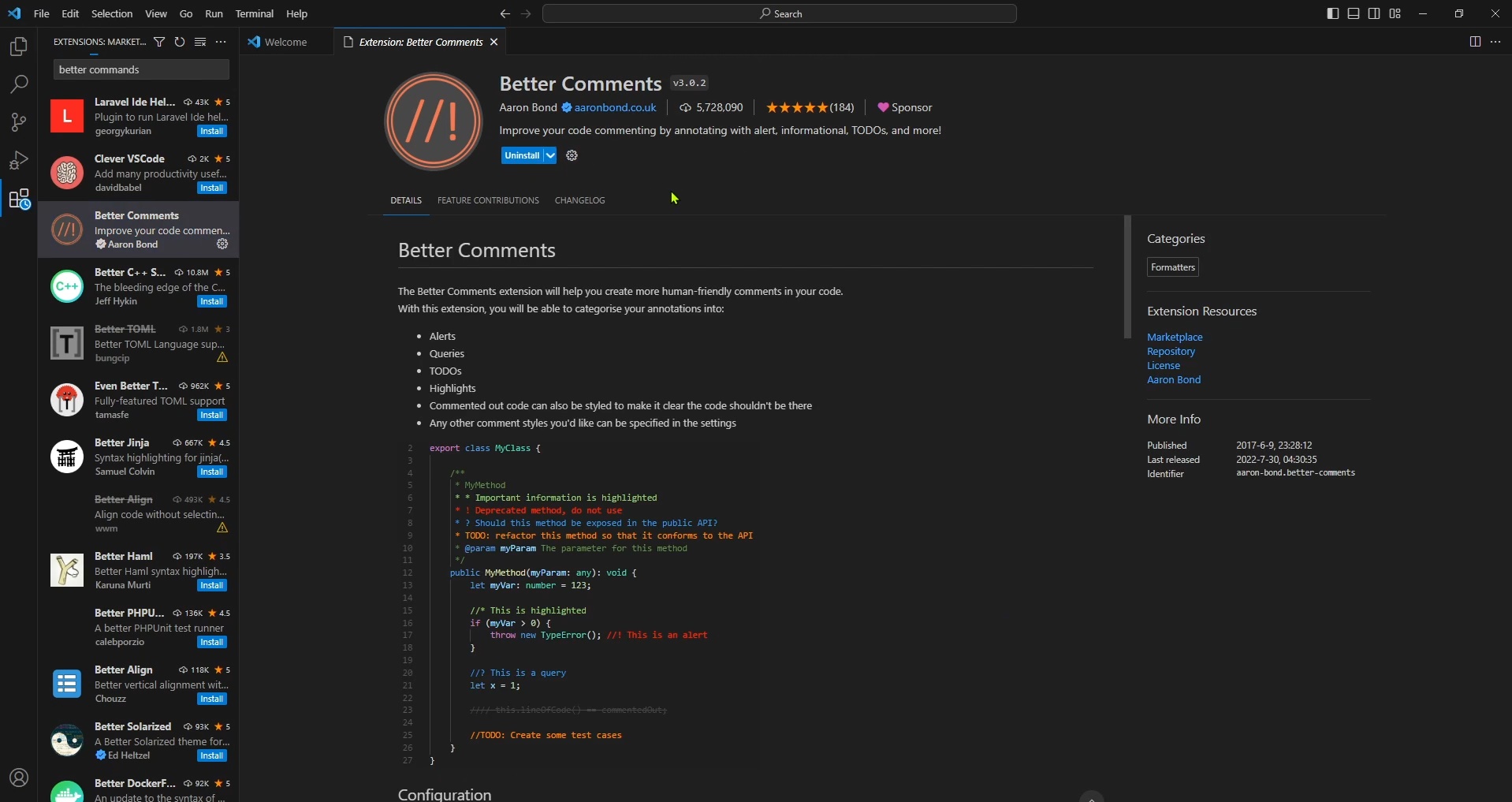The image size is (1512, 802).
Task: Expand the Uninstall dropdown arrow
Action: (550, 156)
